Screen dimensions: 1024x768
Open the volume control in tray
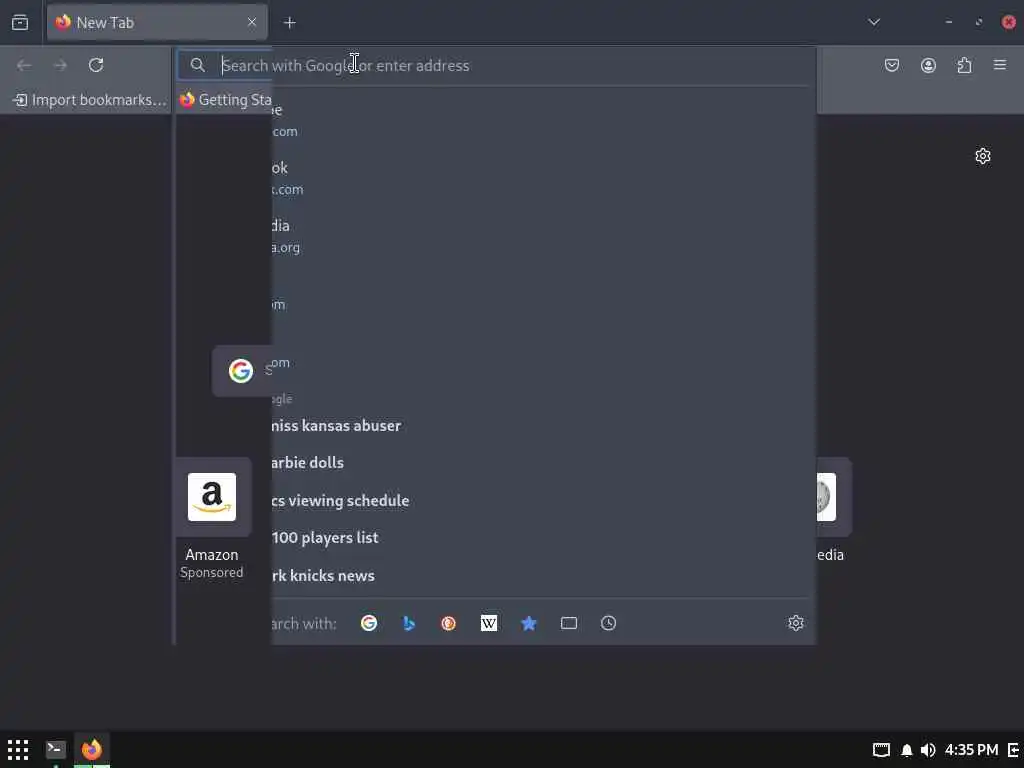[x=927, y=750]
